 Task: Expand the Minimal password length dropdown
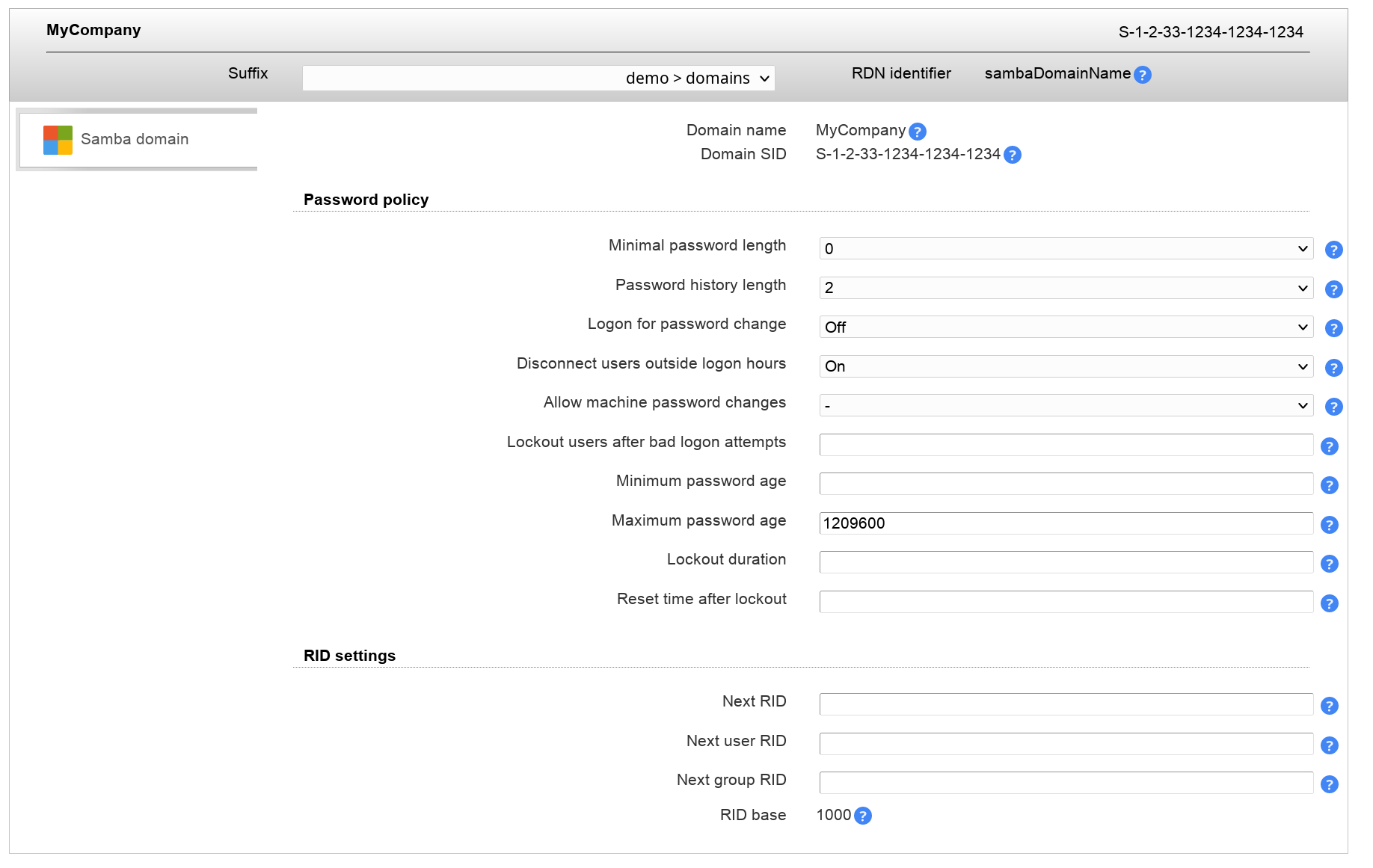coord(1066,249)
